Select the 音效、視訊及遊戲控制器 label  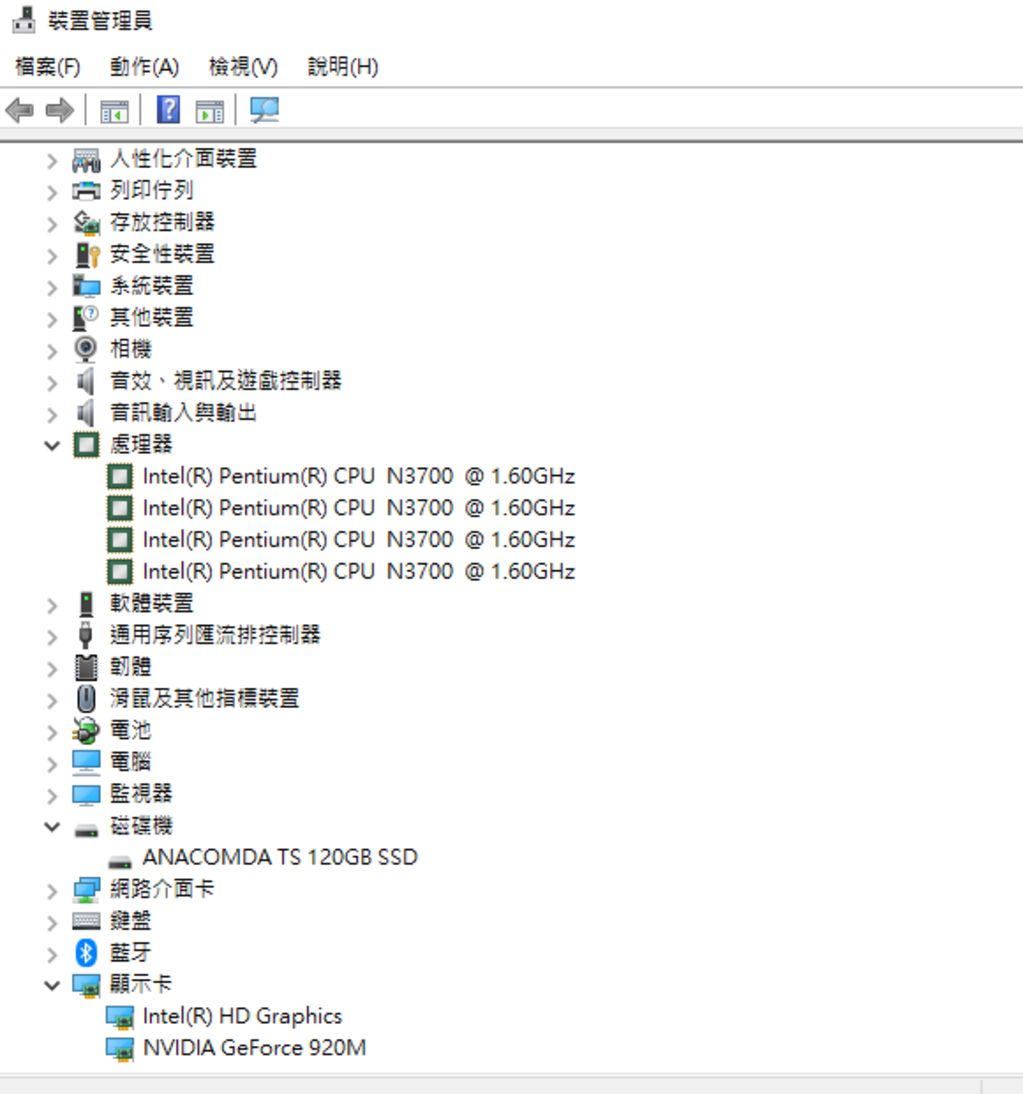point(225,381)
